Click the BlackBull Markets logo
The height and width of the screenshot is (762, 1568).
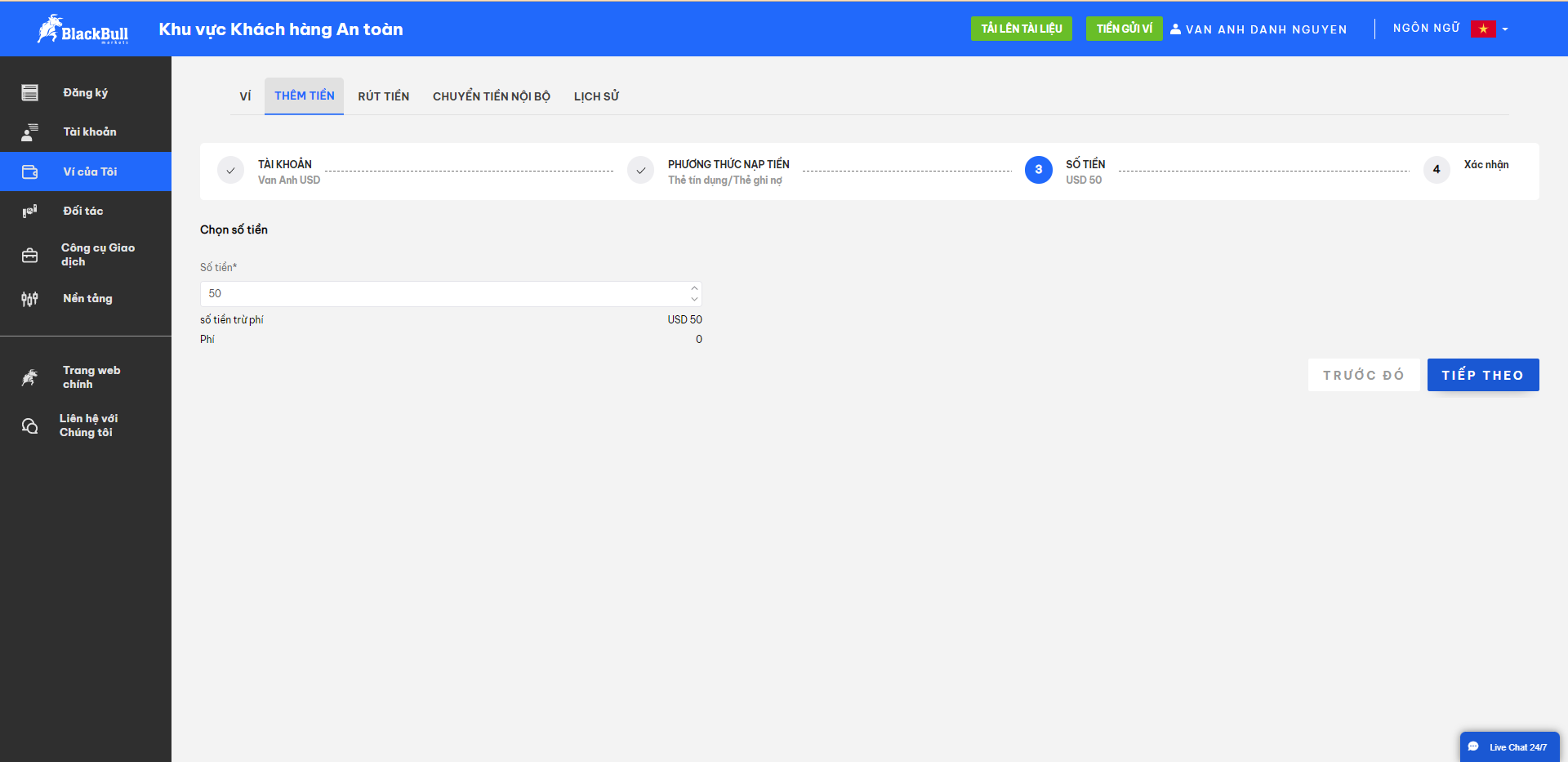(x=82, y=29)
